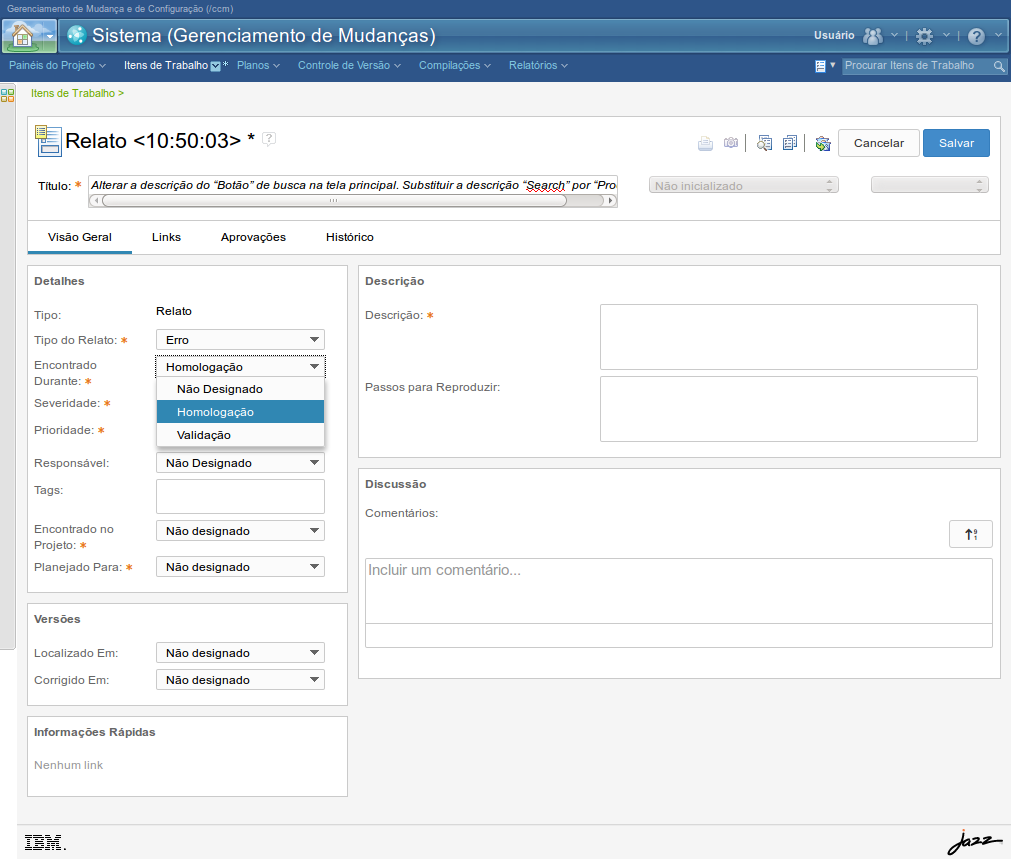Click the Passos para Reproduzir text area
The height and width of the screenshot is (859, 1011).
789,409
